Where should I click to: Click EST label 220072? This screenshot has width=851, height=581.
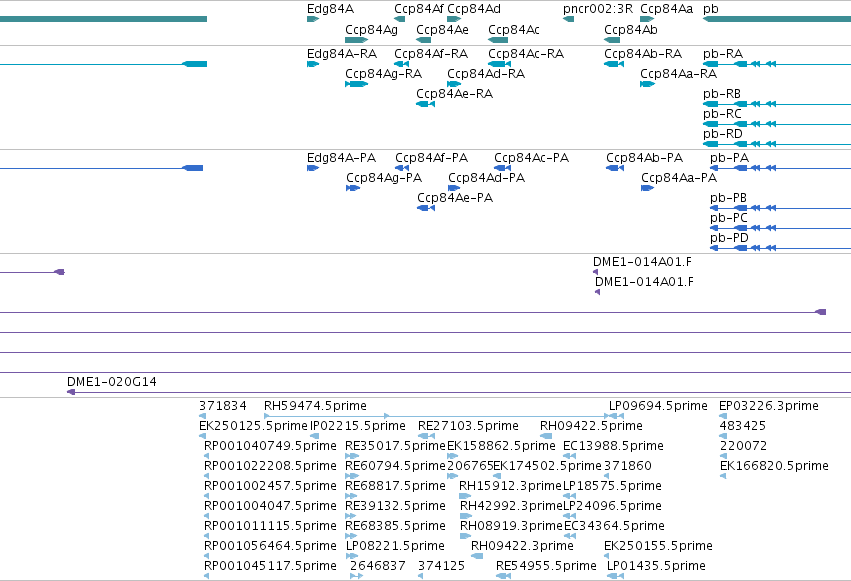pos(744,446)
